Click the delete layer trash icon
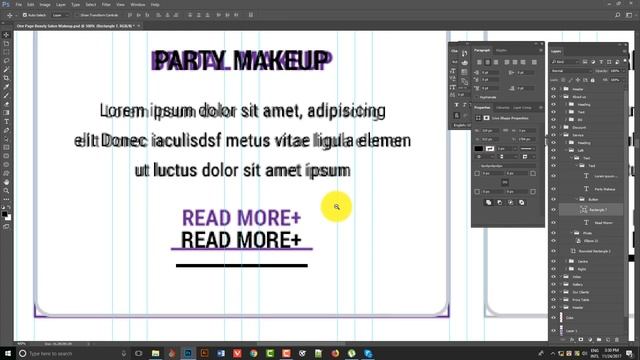 point(617,340)
